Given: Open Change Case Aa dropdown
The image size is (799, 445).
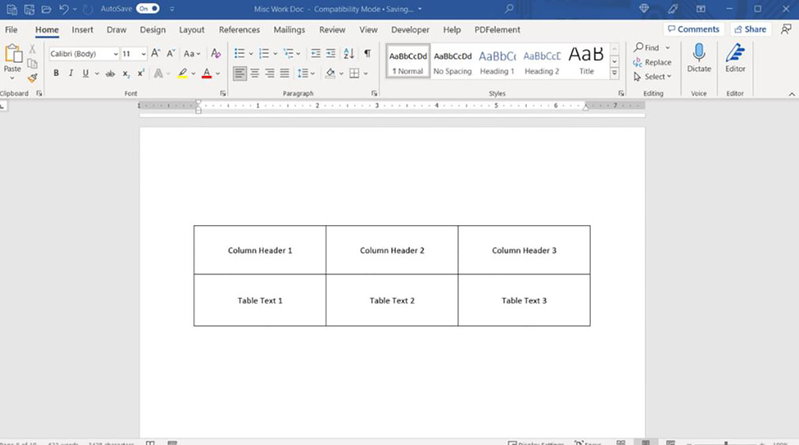Looking at the screenshot, I should pos(192,53).
